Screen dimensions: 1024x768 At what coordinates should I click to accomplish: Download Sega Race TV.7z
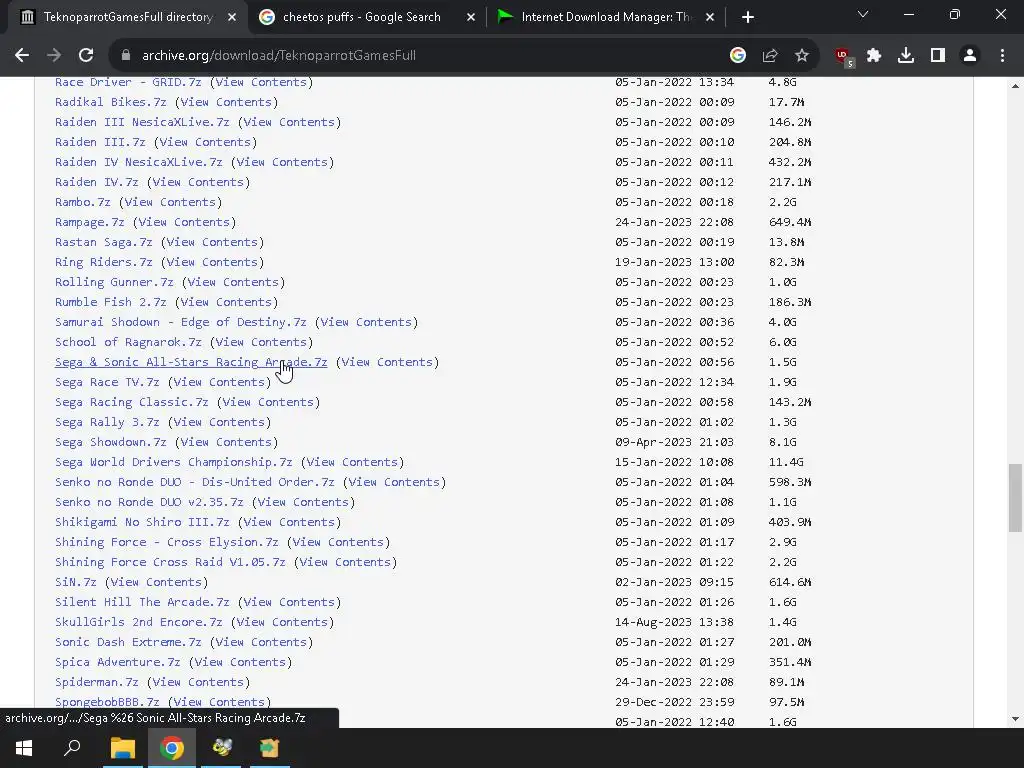tap(106, 382)
